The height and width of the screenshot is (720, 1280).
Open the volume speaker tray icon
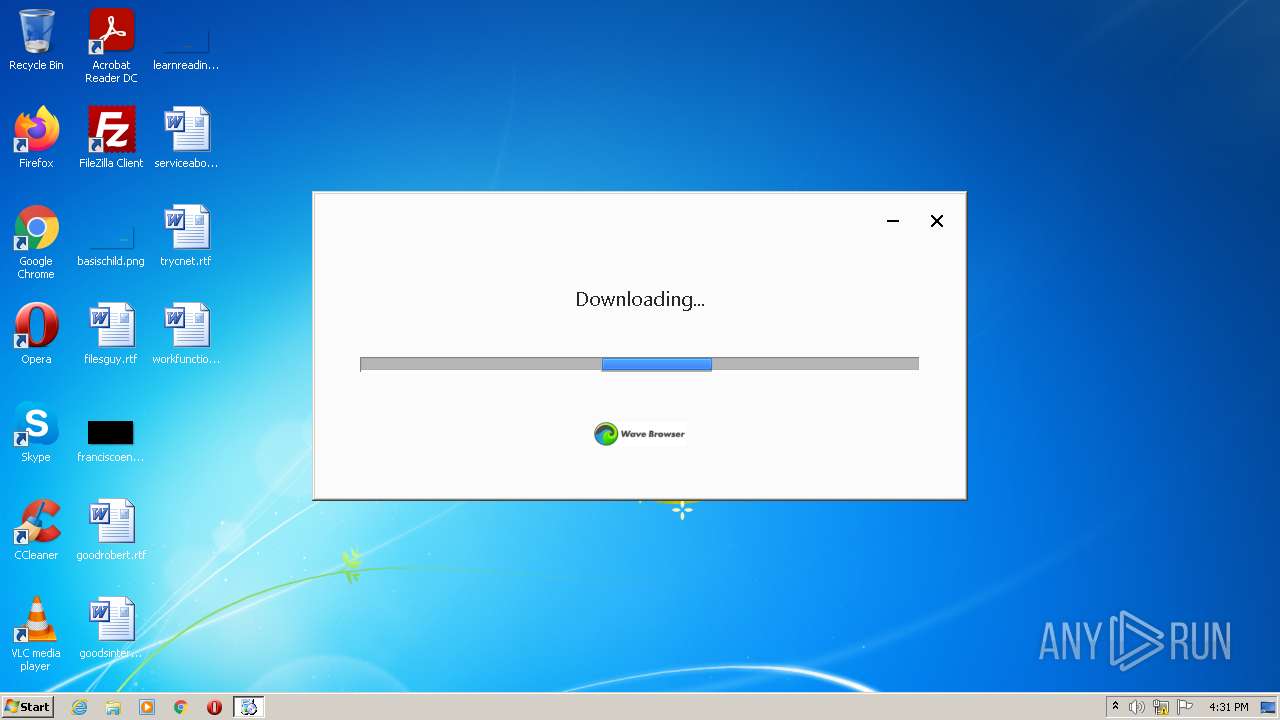point(1137,707)
